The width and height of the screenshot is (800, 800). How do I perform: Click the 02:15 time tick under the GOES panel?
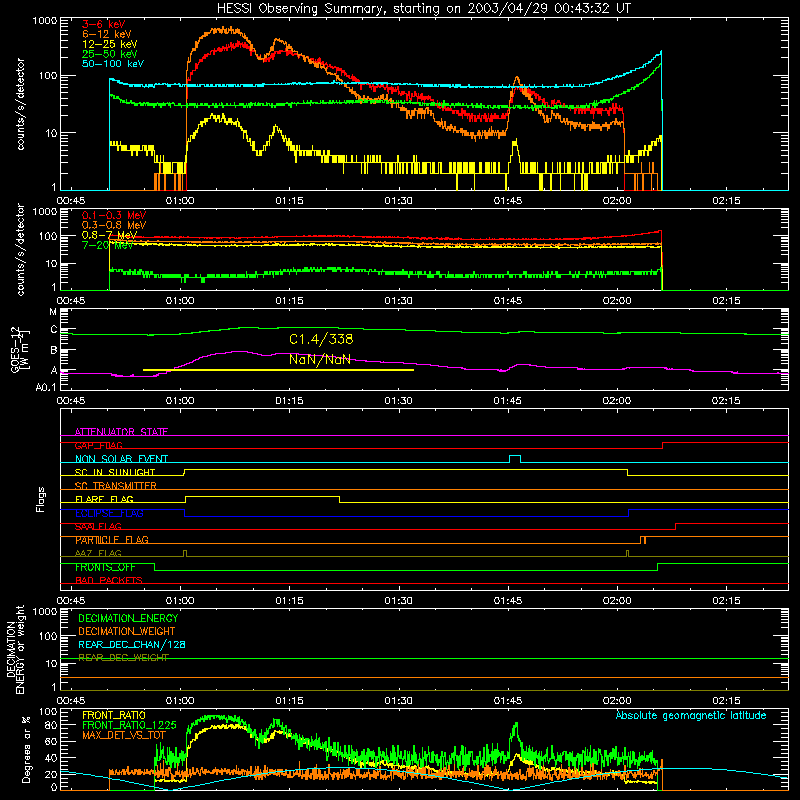[x=726, y=401]
